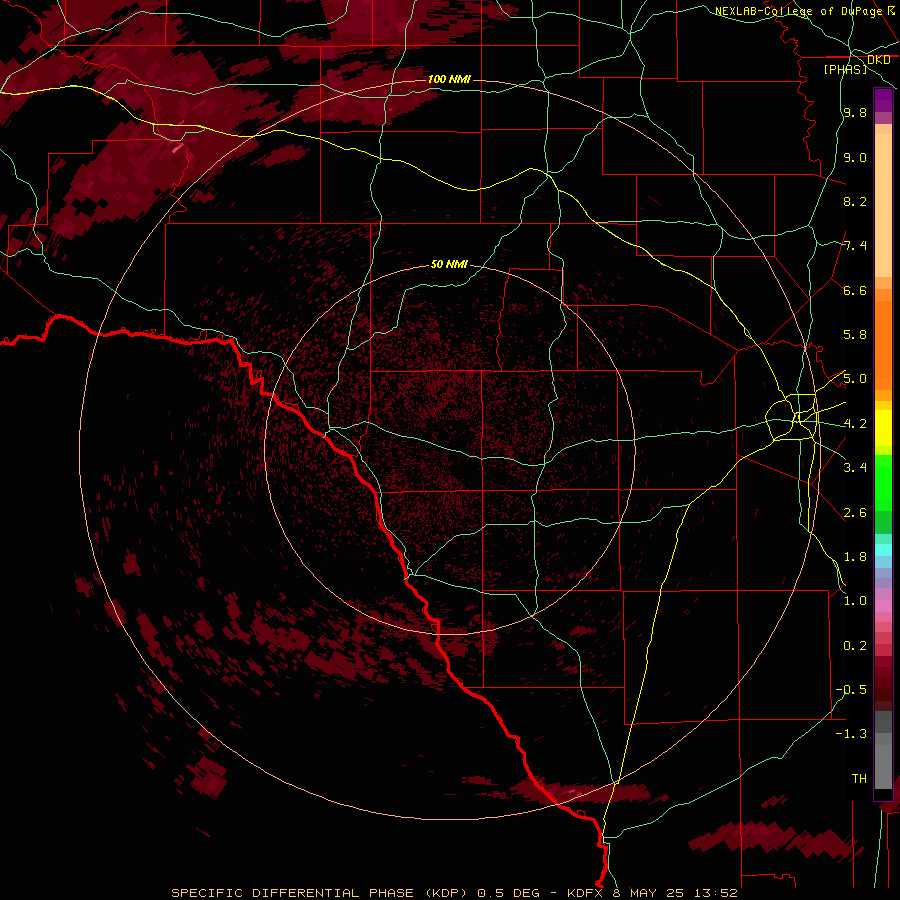This screenshot has width=900, height=900.
Task: Click the 6.6 scale value
Action: (x=855, y=290)
